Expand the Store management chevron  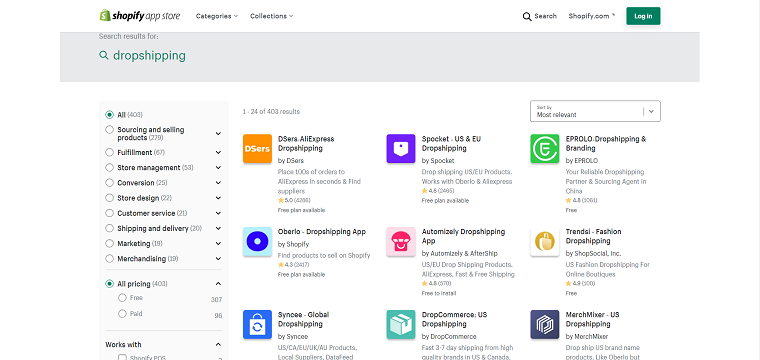(x=218, y=168)
